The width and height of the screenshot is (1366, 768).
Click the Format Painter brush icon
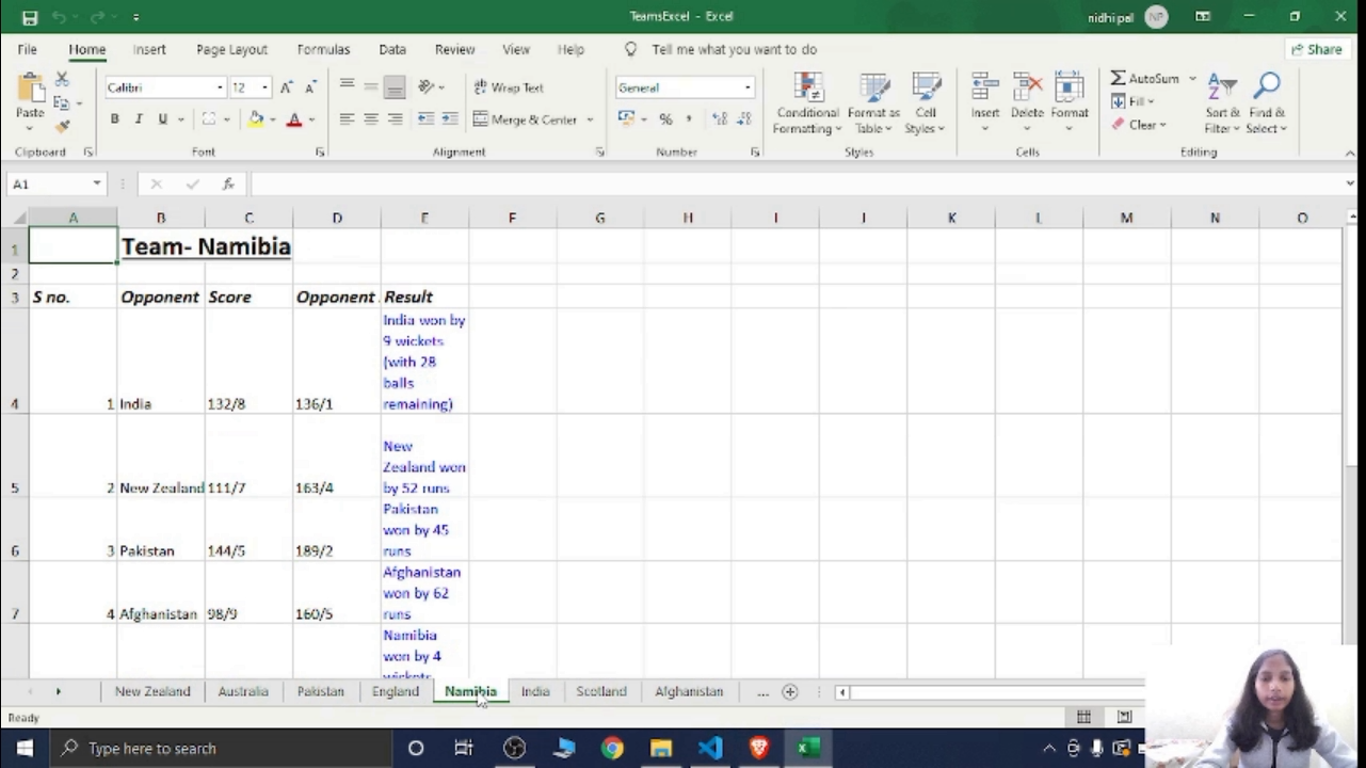pos(62,127)
